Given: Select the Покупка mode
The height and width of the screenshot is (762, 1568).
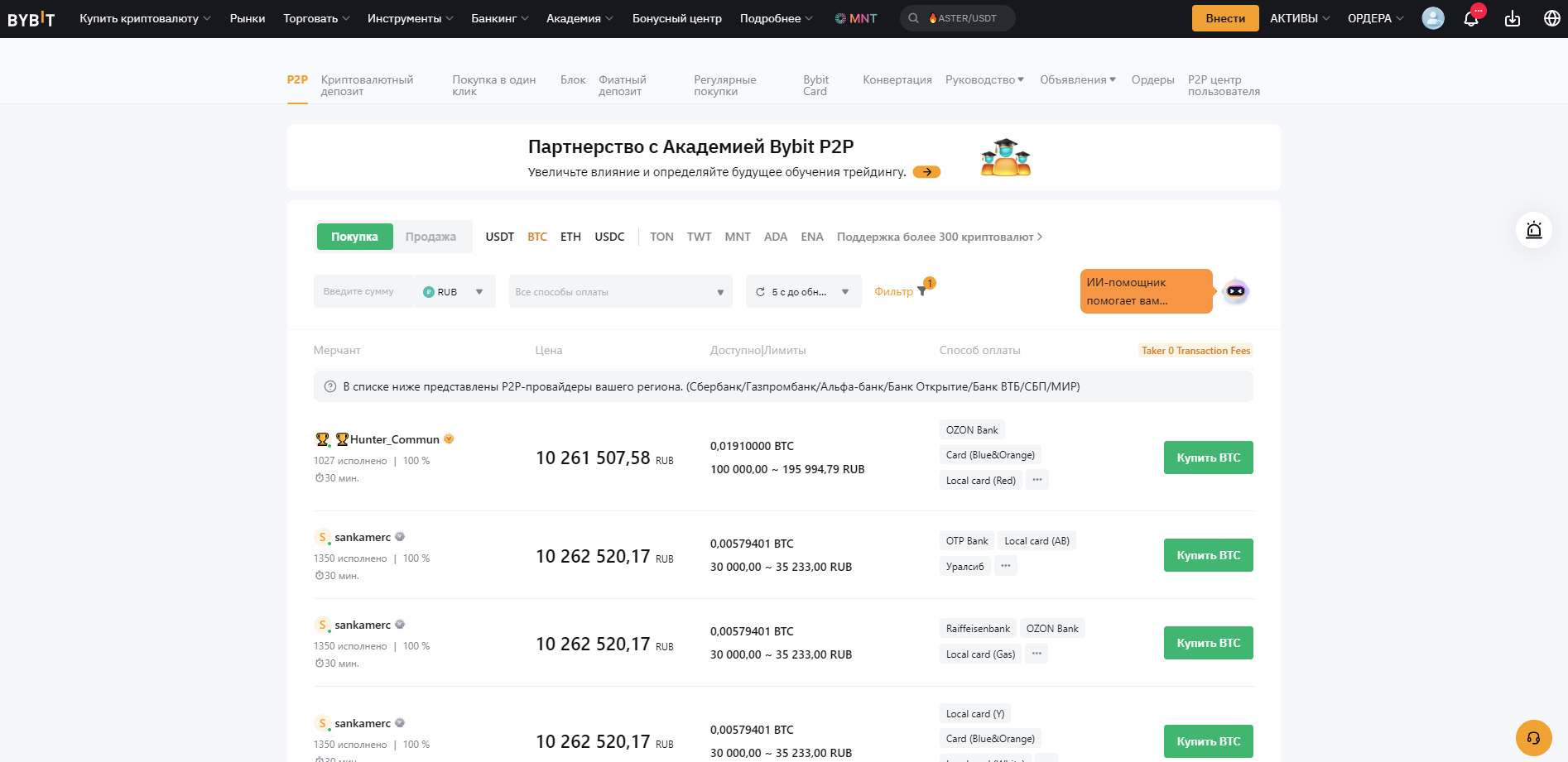Looking at the screenshot, I should (x=354, y=236).
